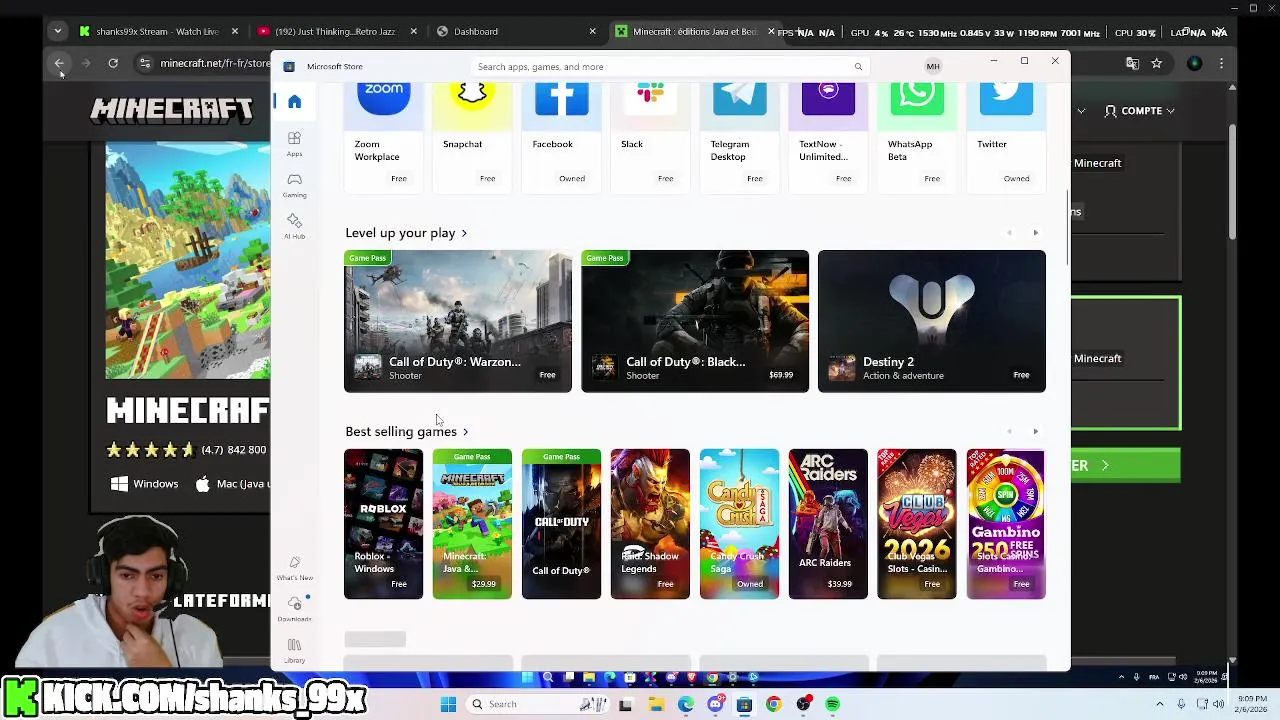Show next Level up your play items

[x=1035, y=233]
